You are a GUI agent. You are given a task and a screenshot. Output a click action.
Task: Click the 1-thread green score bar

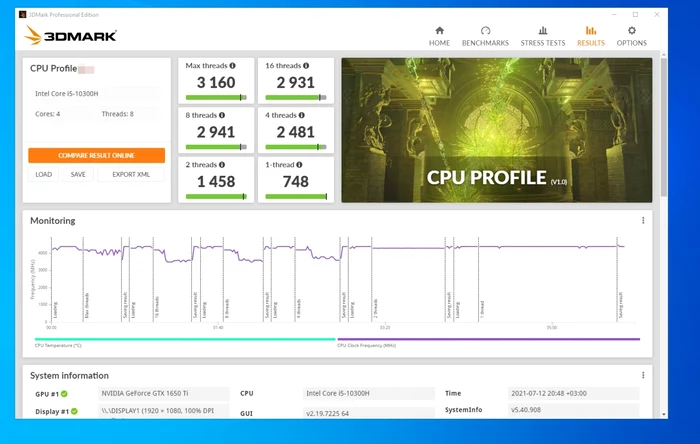click(296, 196)
